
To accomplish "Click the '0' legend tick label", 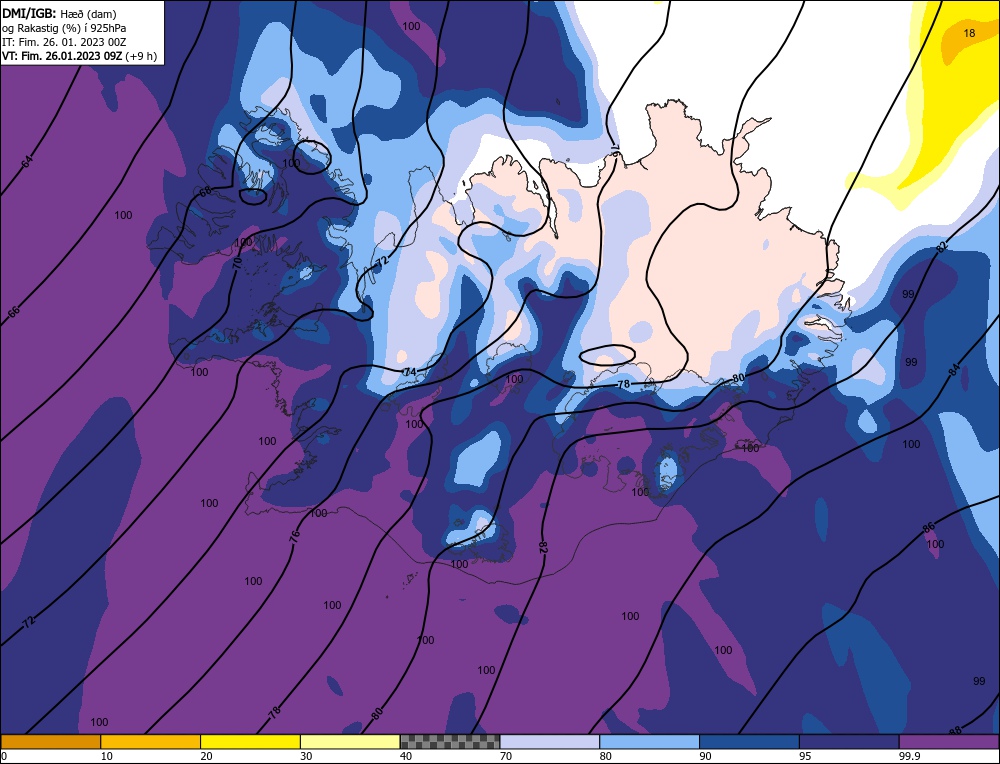I will [4, 756].
